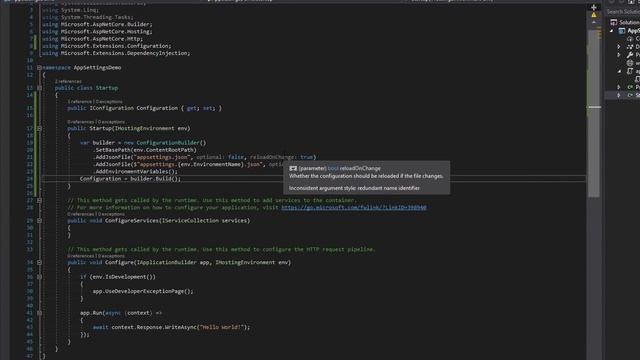Click 'ConfigurationBuilder()' on line 19
640x360 pixels.
(171, 143)
